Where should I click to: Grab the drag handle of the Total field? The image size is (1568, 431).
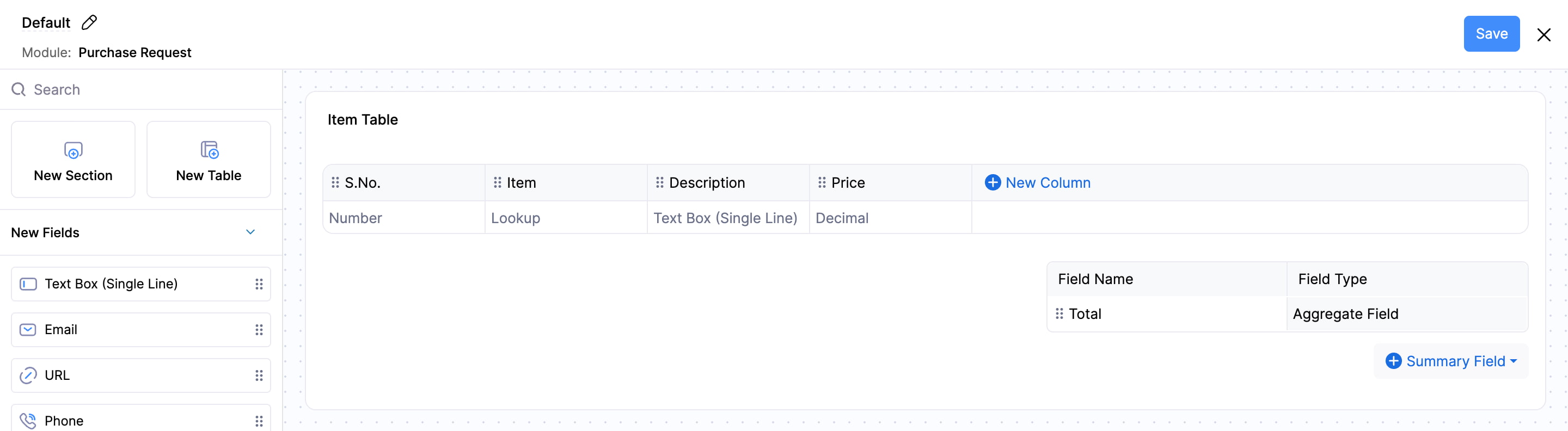pyautogui.click(x=1059, y=313)
